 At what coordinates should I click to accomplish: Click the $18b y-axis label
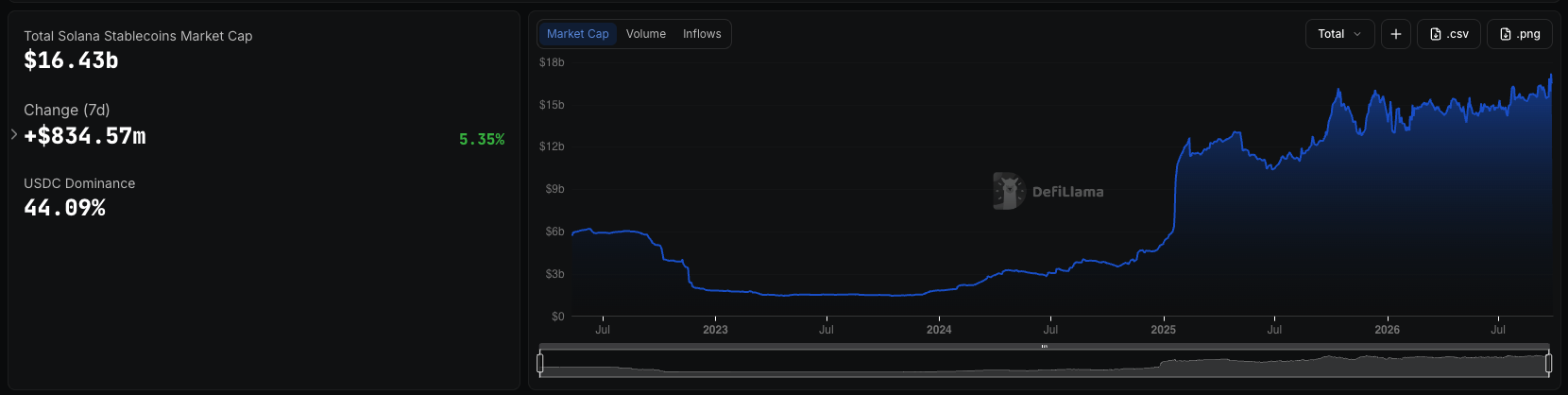click(552, 62)
